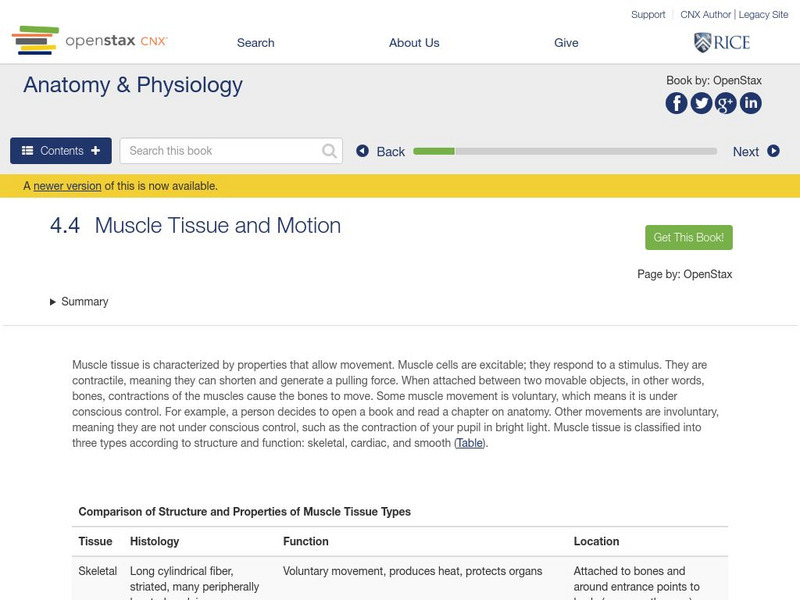Open the About Us menu item

(414, 42)
